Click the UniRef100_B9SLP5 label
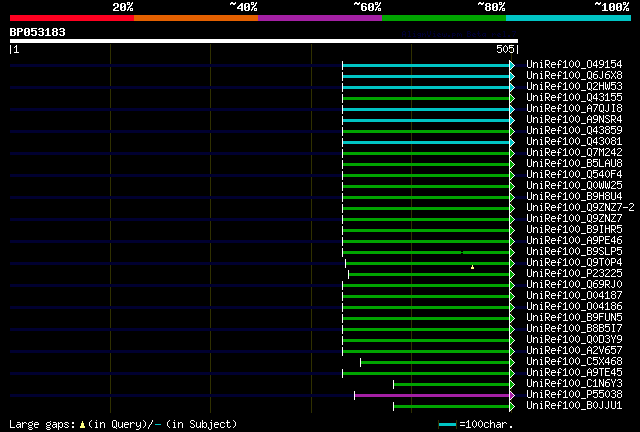 click(574, 252)
